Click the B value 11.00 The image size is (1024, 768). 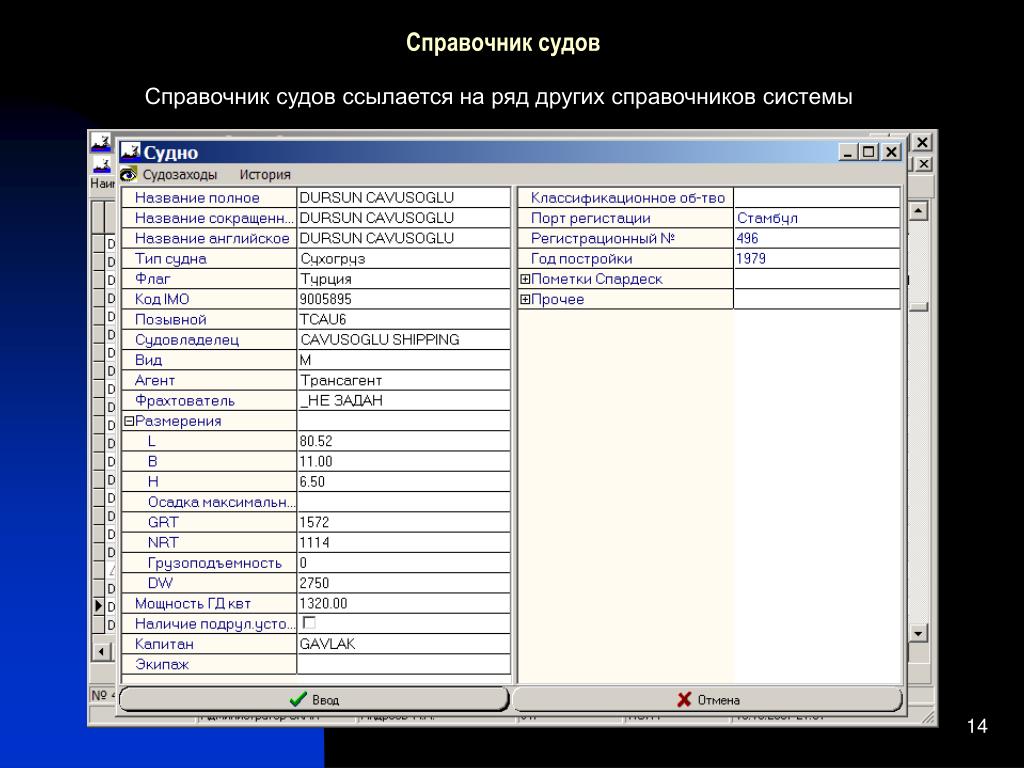pos(404,461)
